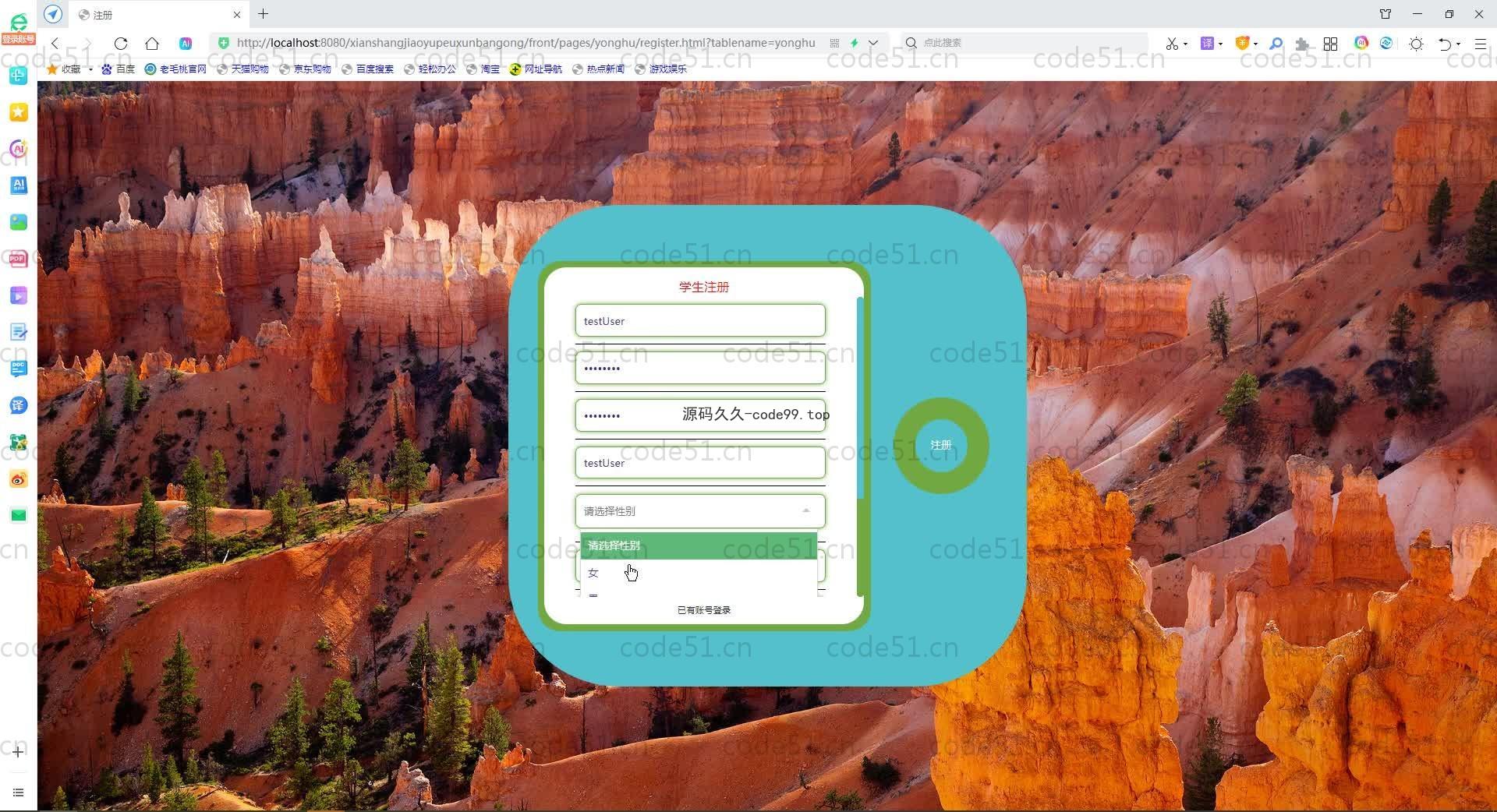Open the browser home page
The width and height of the screenshot is (1497, 812).
[152, 43]
